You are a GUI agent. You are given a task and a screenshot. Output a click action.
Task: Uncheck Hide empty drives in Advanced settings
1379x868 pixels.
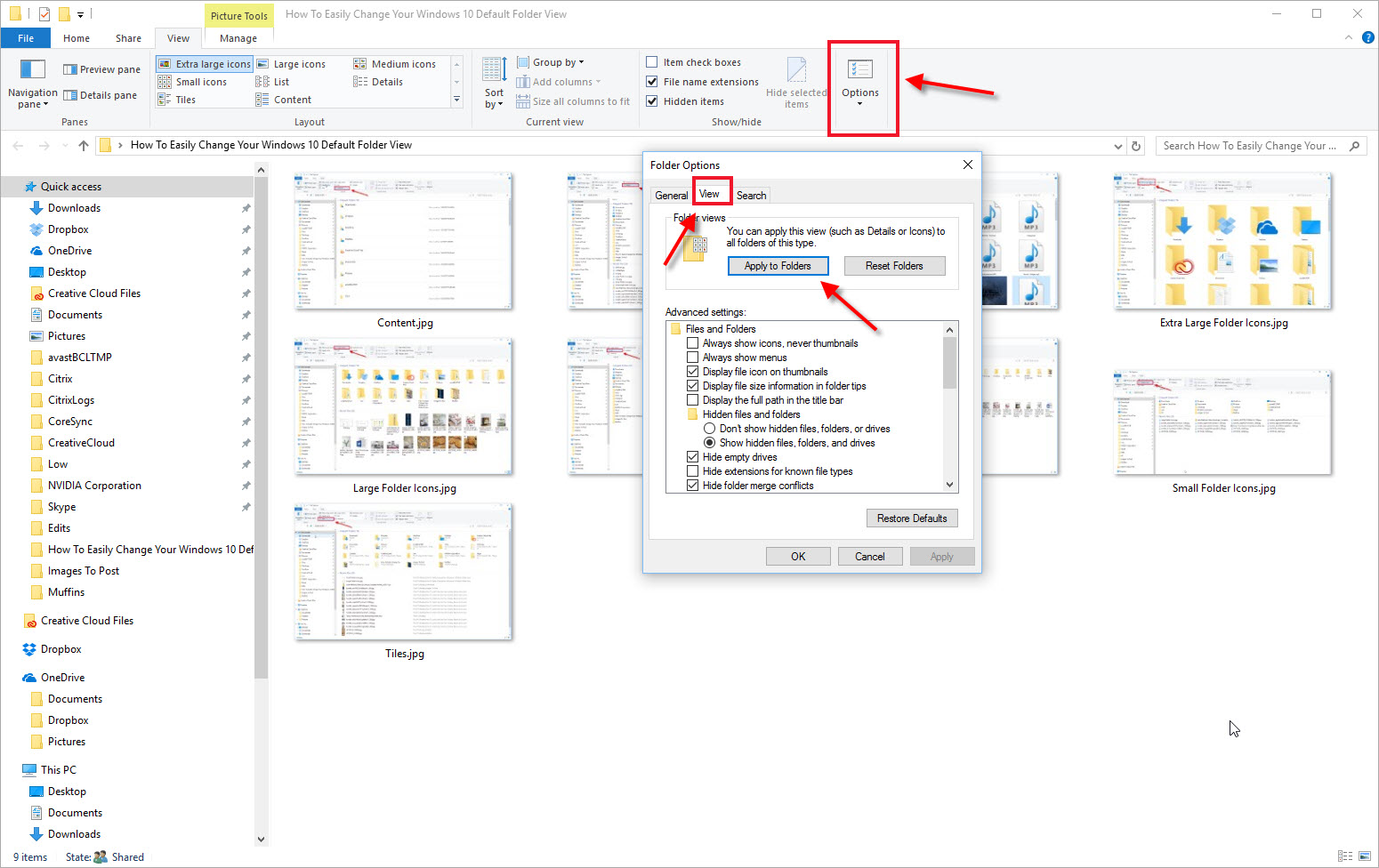click(x=693, y=456)
